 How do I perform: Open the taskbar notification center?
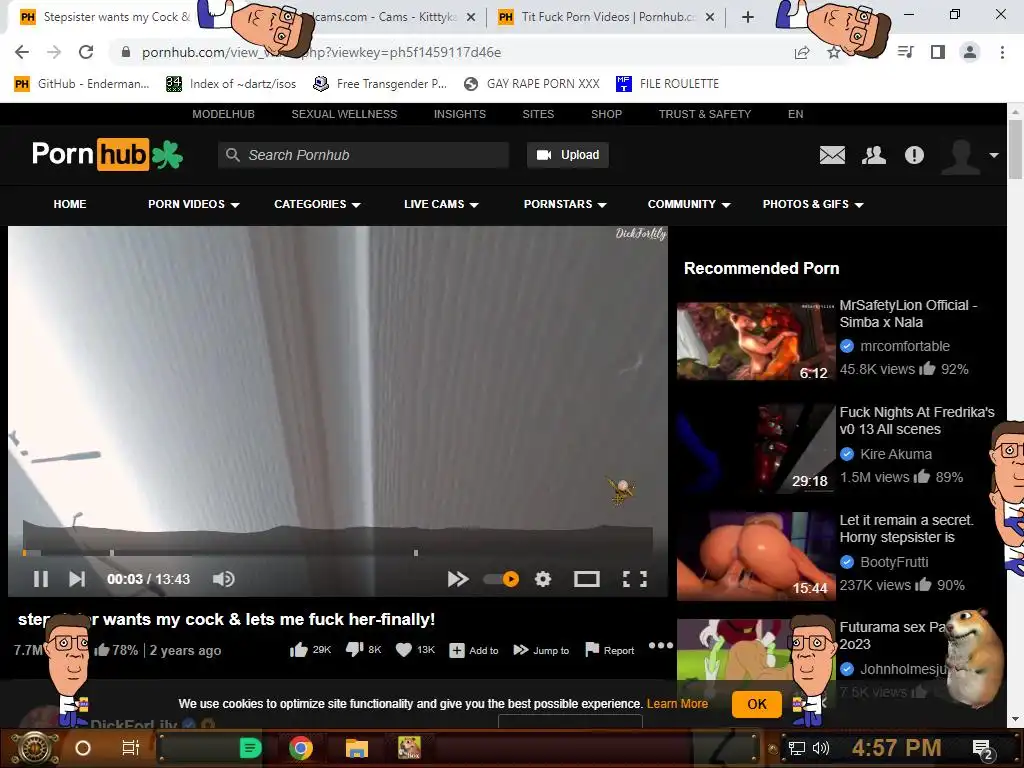click(983, 750)
